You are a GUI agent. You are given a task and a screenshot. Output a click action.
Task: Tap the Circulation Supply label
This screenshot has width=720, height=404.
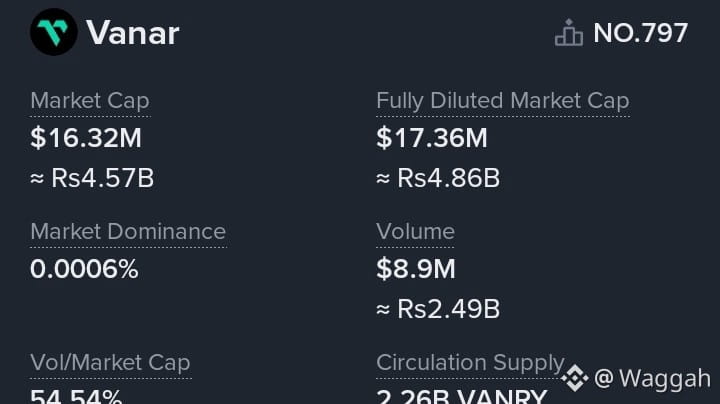[x=470, y=363]
